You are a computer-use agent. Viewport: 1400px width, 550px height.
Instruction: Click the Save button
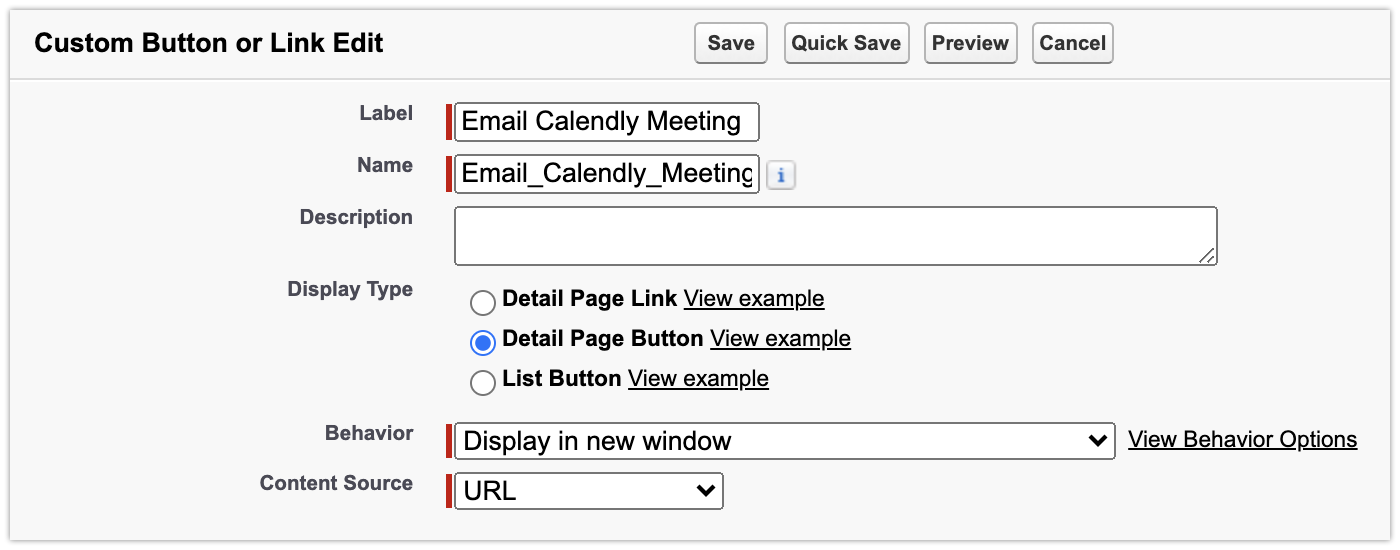click(x=731, y=44)
